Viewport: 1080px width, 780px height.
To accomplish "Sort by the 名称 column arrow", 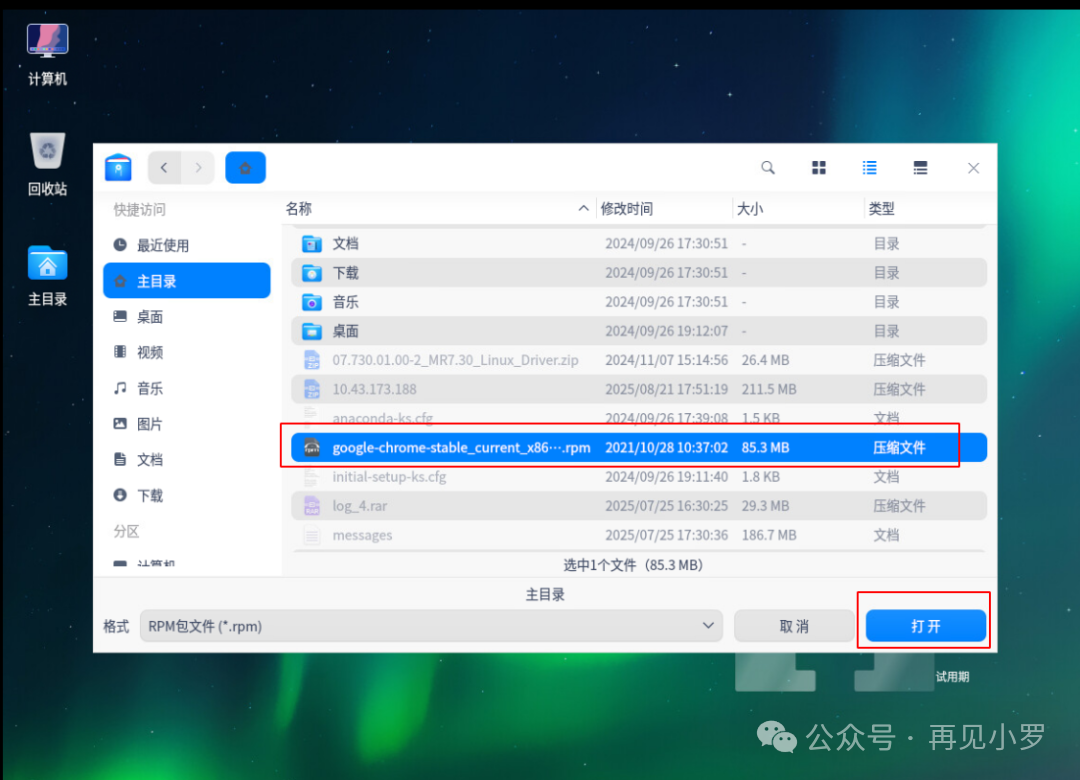I will click(583, 208).
